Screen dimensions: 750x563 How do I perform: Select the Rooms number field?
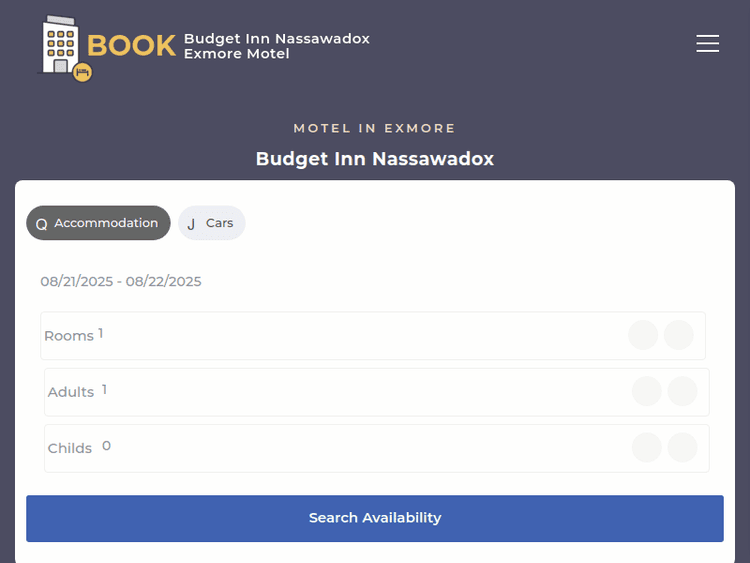coord(101,334)
